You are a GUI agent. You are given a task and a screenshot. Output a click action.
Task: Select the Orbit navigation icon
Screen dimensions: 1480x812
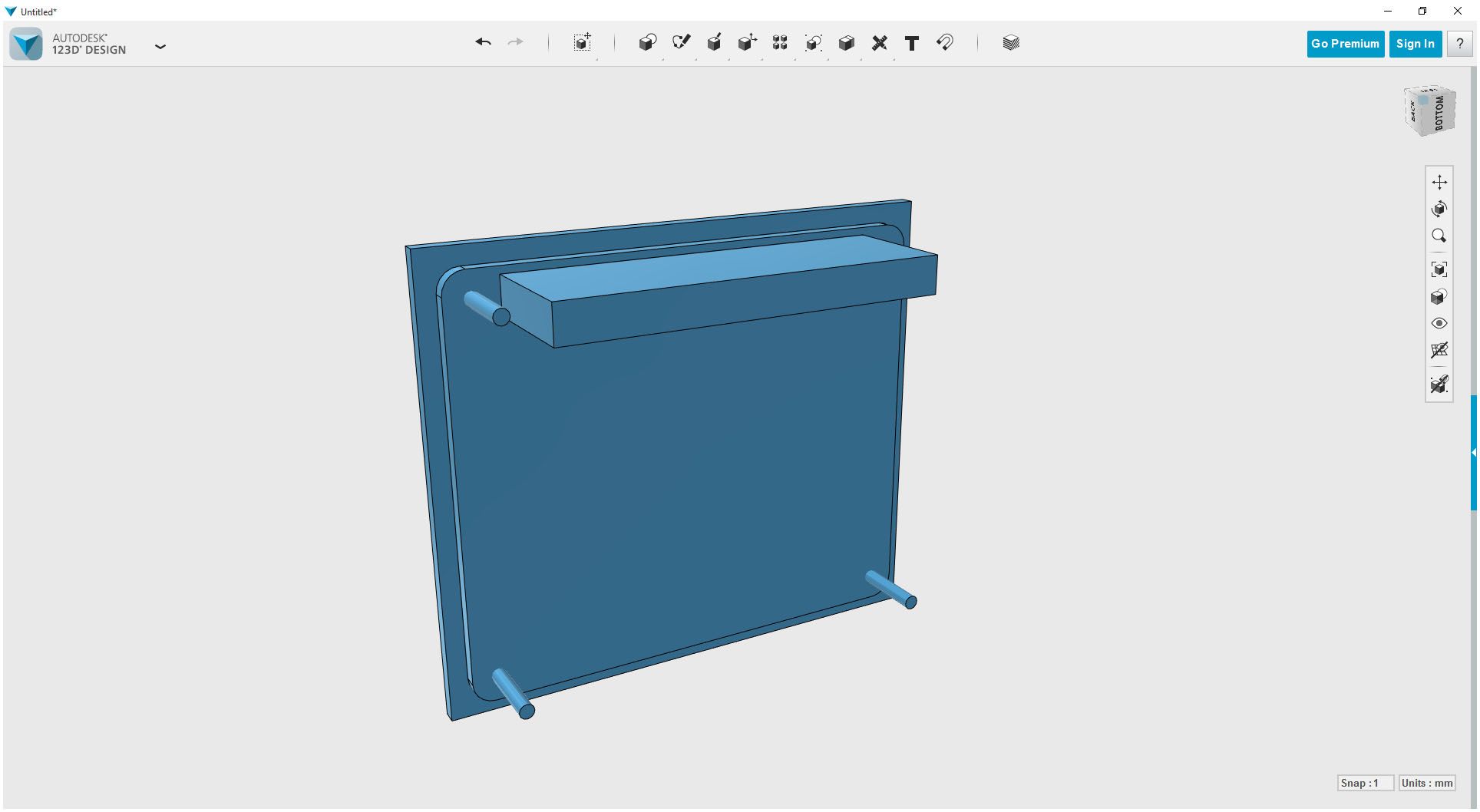coord(1440,208)
